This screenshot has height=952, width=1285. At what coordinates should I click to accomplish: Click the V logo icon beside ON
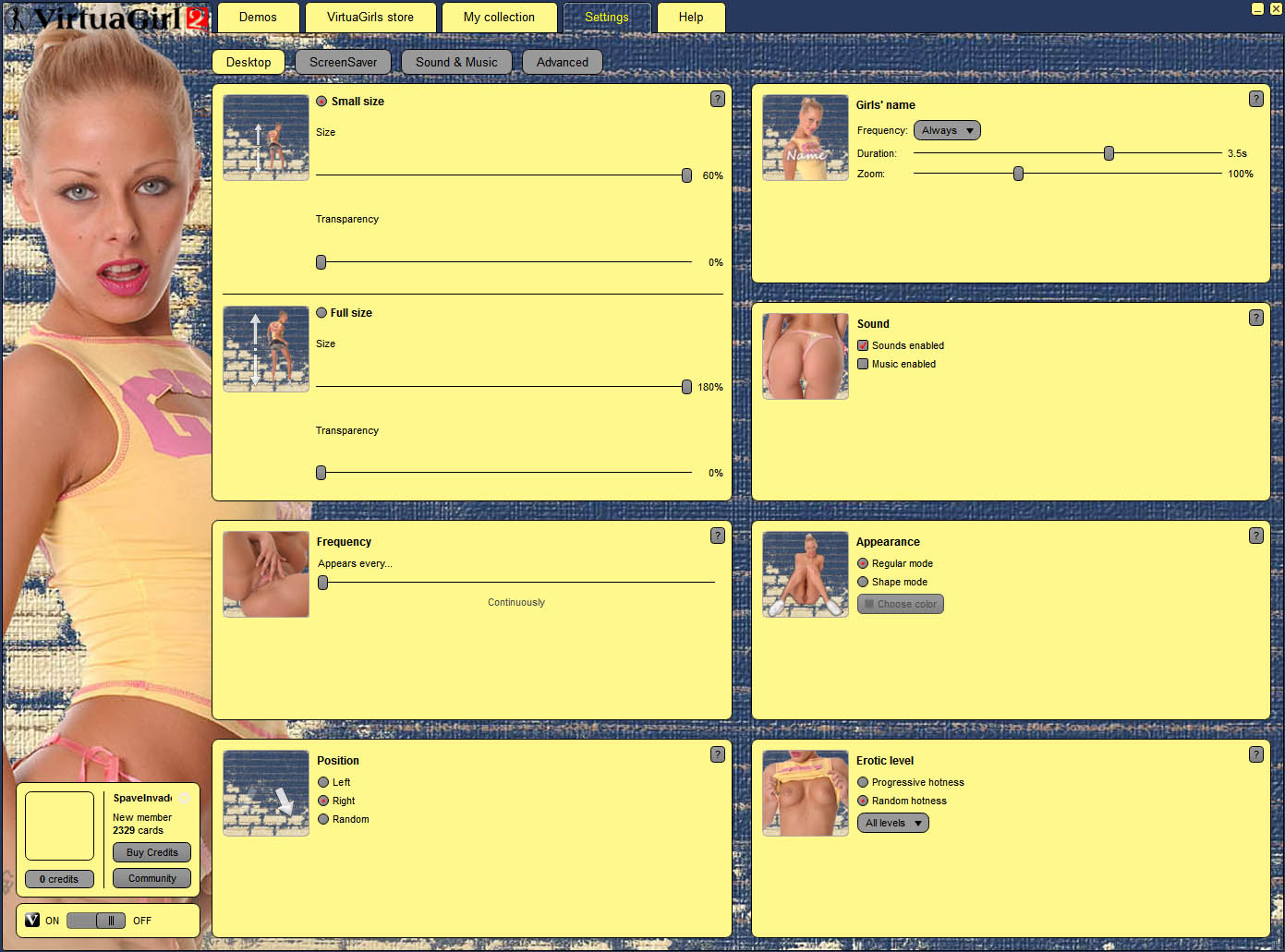pyautogui.click(x=32, y=920)
